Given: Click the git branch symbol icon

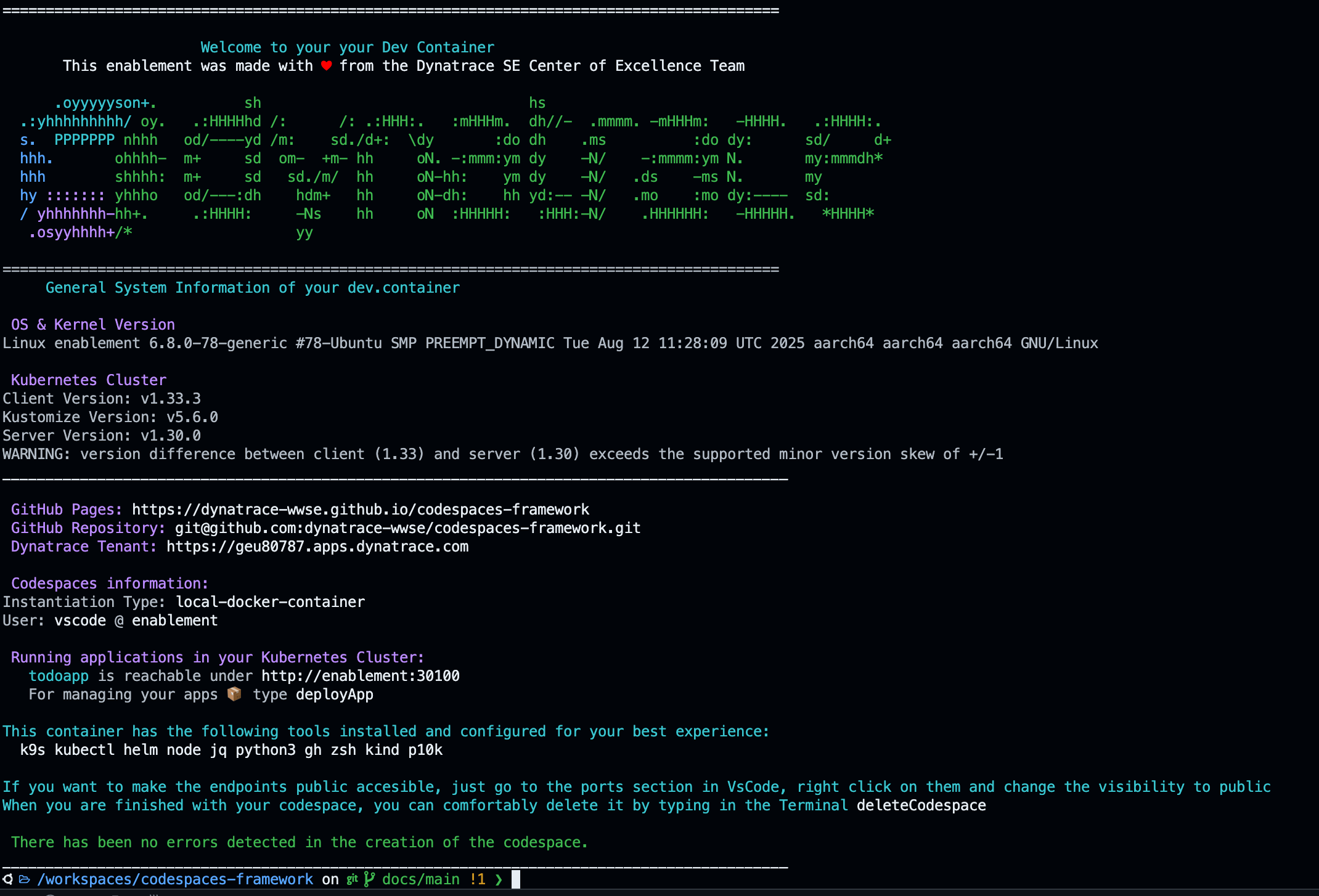Looking at the screenshot, I should coord(369,879).
